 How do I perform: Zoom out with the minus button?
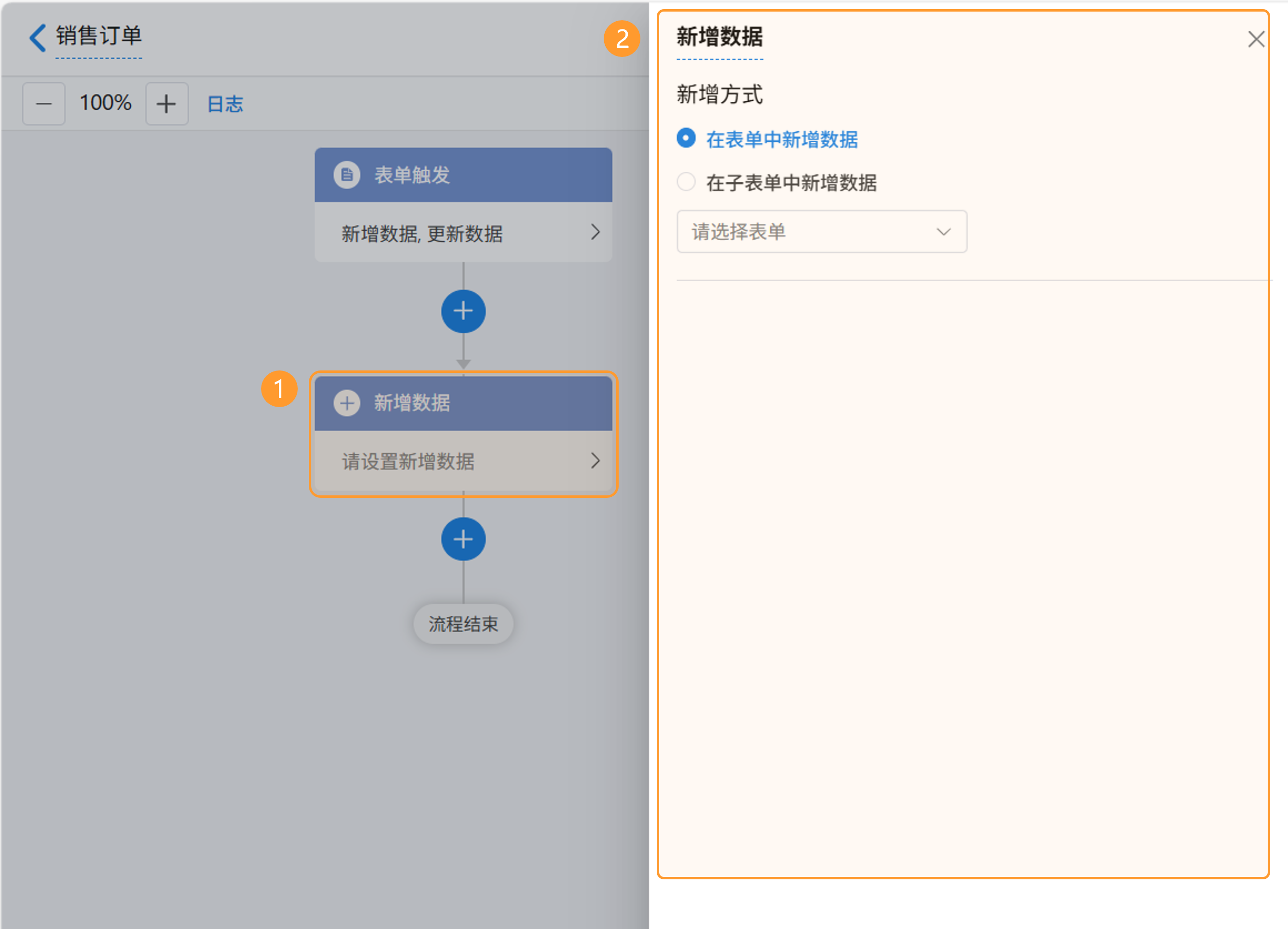coord(44,104)
